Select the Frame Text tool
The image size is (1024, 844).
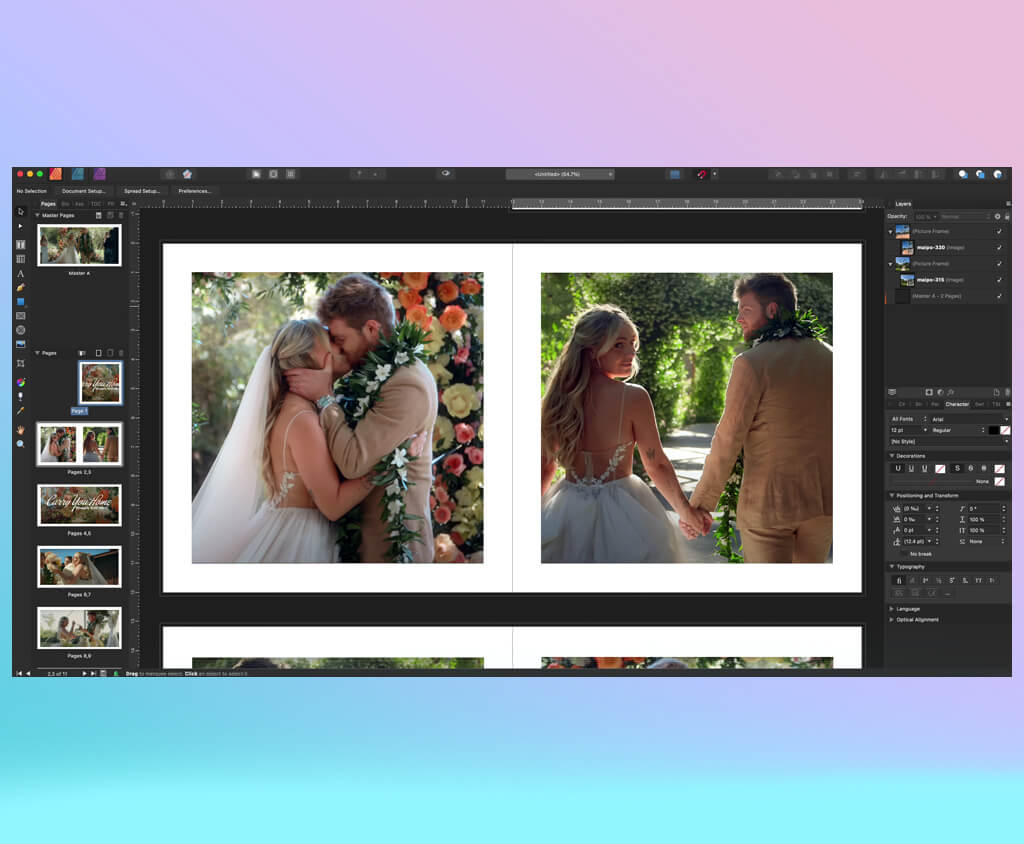(20, 244)
